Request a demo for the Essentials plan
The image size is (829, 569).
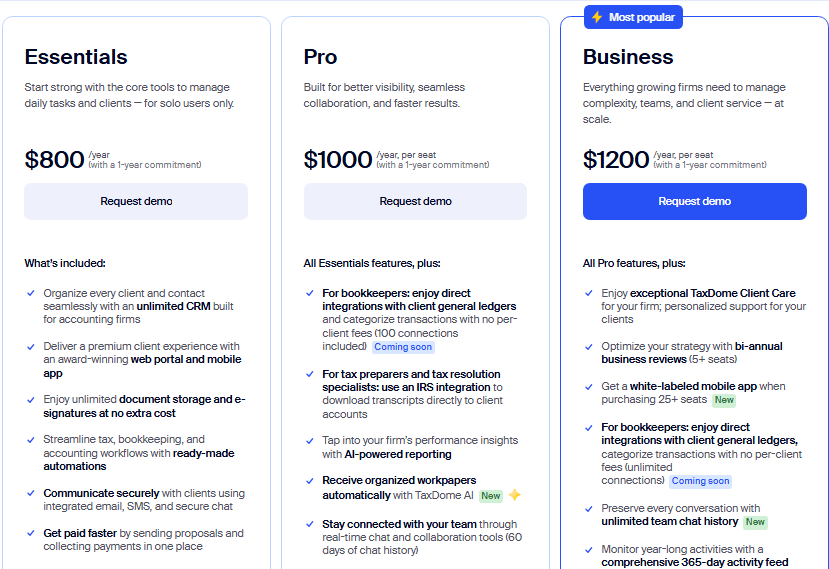pos(136,201)
